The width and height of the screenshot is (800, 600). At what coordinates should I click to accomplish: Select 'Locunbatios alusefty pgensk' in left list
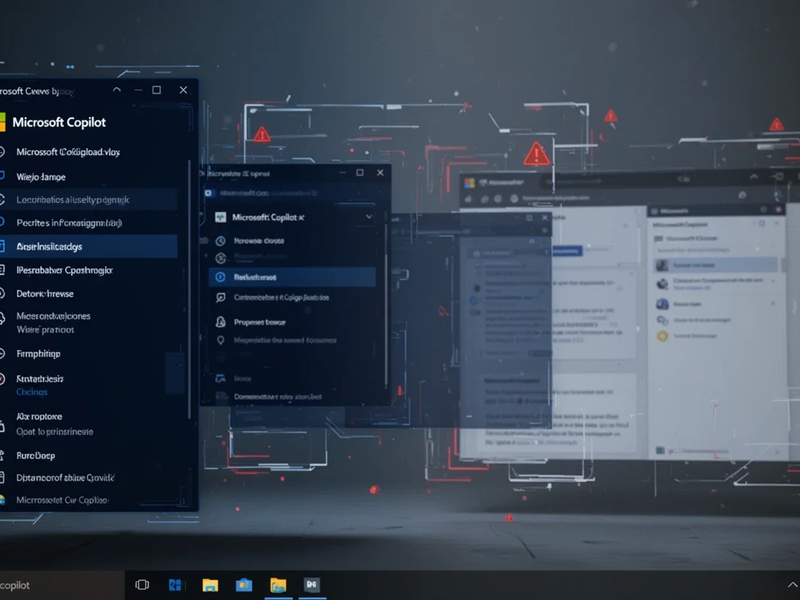(x=73, y=200)
